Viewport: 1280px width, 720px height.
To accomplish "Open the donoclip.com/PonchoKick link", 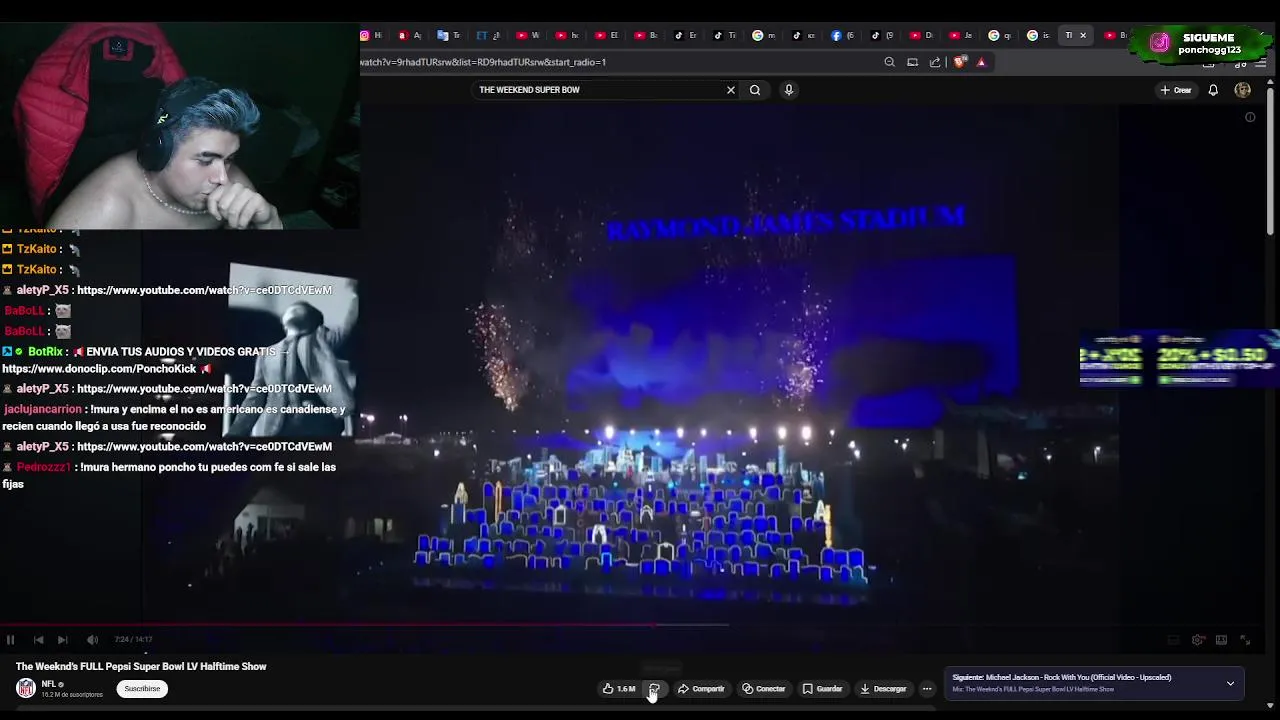I will pos(99,369).
